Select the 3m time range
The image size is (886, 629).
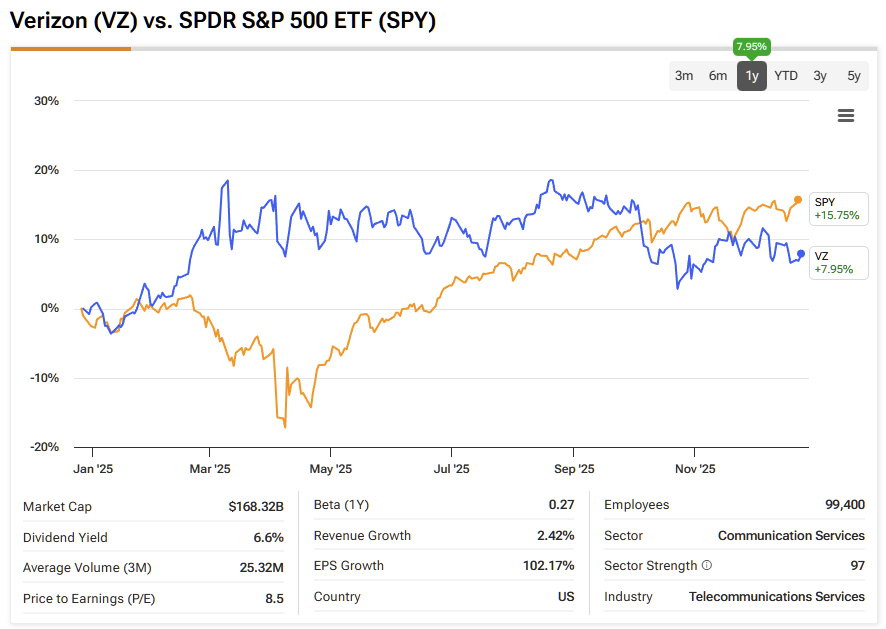point(684,76)
